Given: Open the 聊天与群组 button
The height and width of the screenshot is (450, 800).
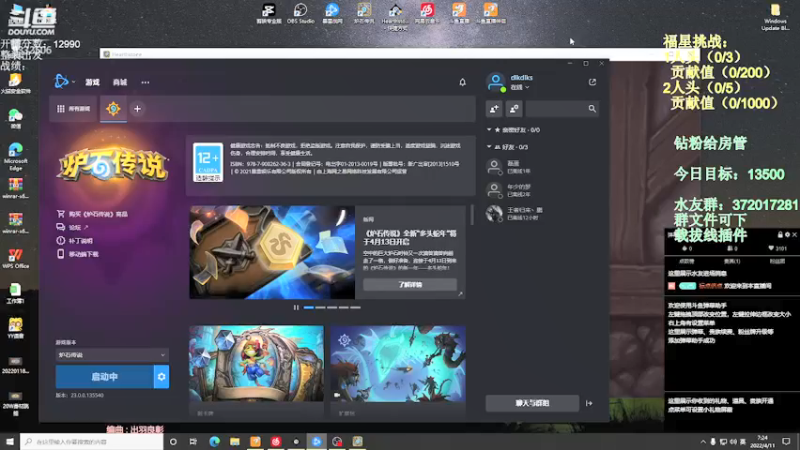Looking at the screenshot, I should (x=532, y=403).
